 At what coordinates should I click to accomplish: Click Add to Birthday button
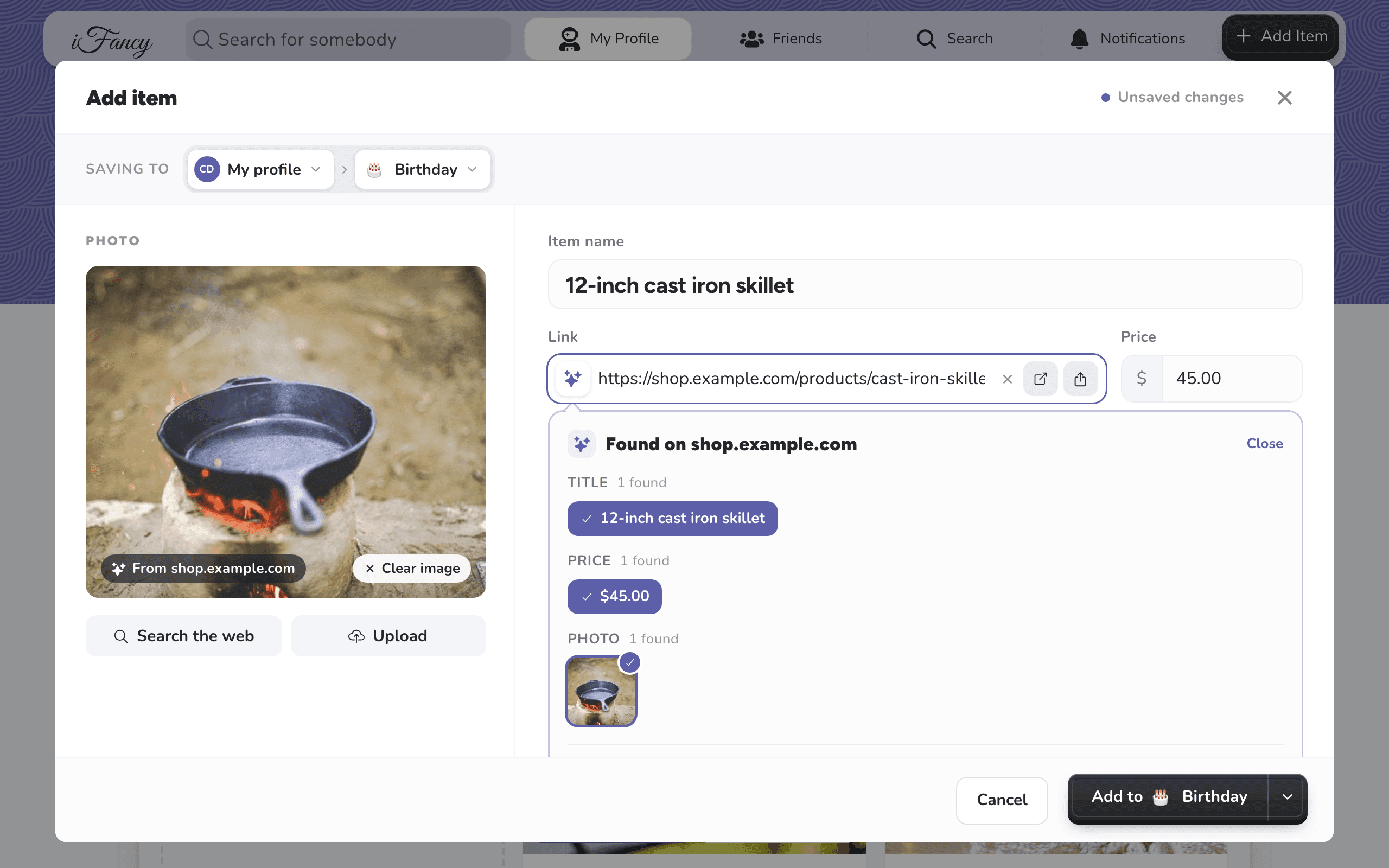pyautogui.click(x=1169, y=797)
